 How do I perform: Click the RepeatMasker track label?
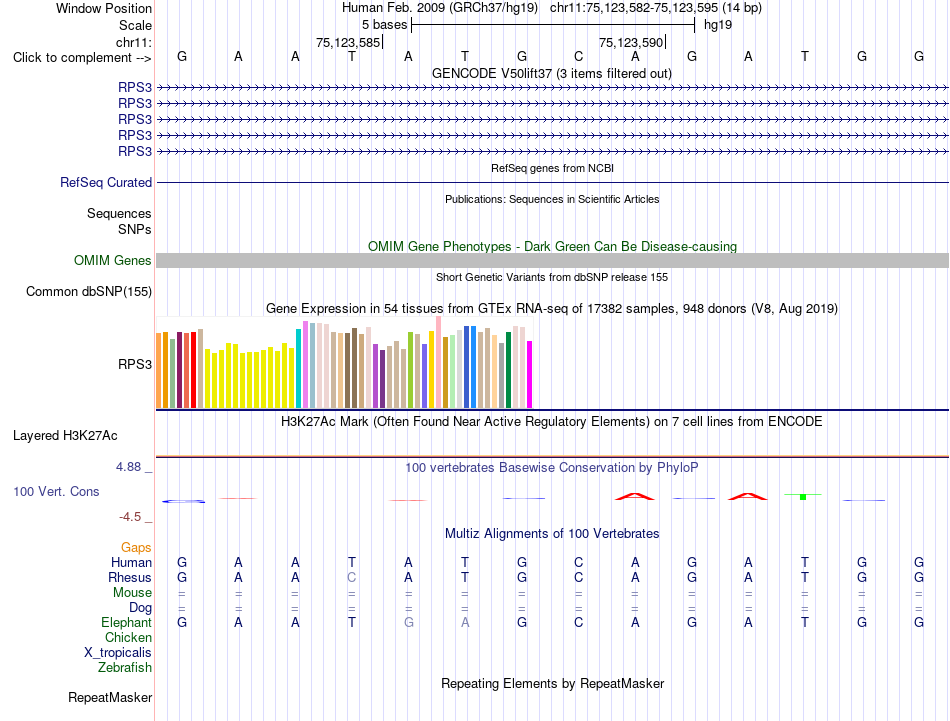coord(110,697)
